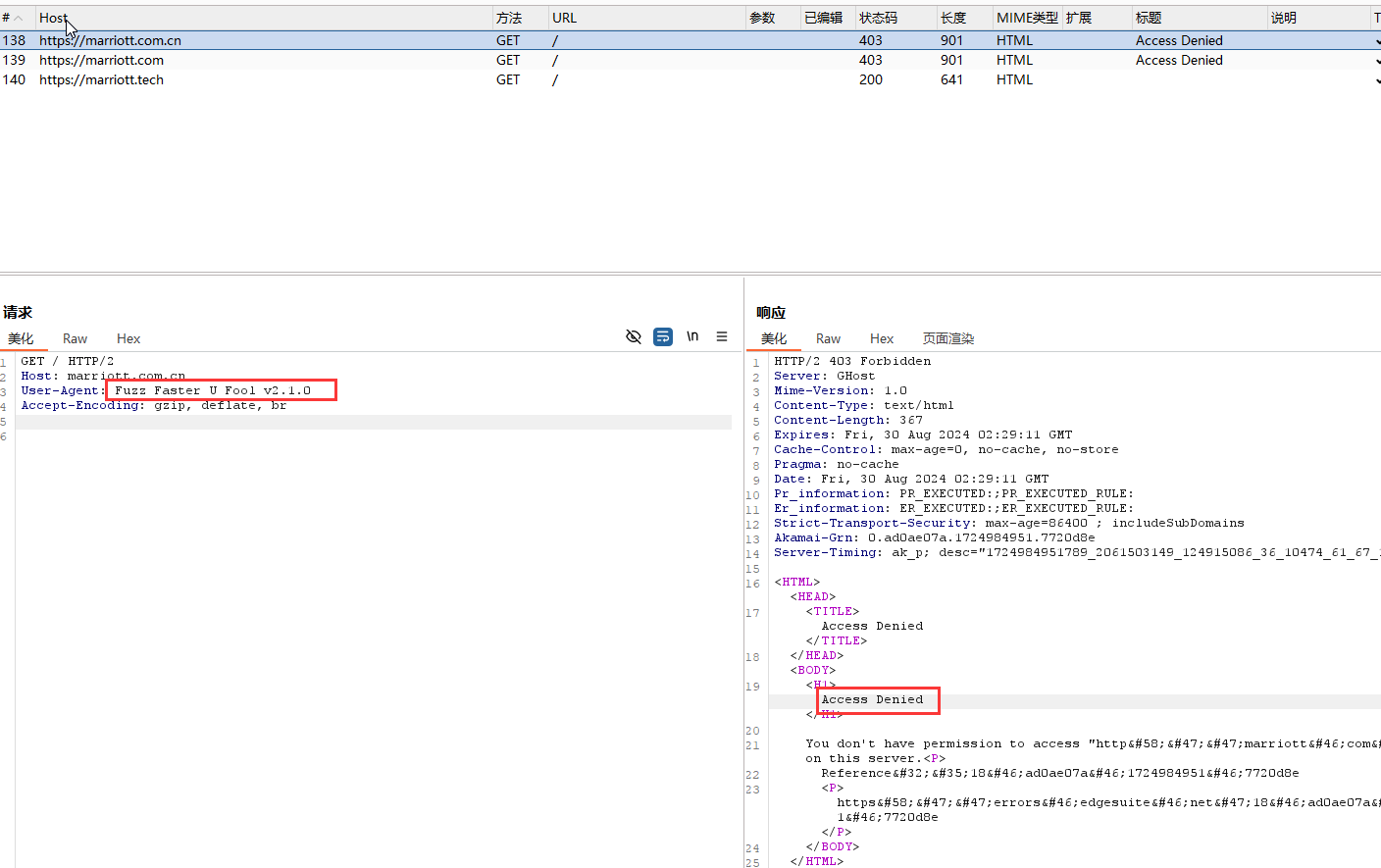
Task: Click empty line 5 in request editor
Action: pos(373,422)
